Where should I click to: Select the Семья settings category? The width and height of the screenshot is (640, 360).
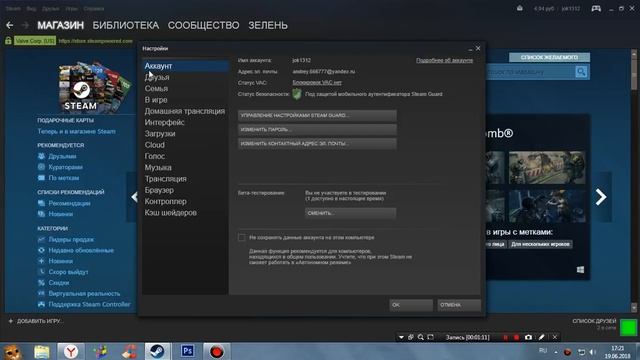(185, 89)
